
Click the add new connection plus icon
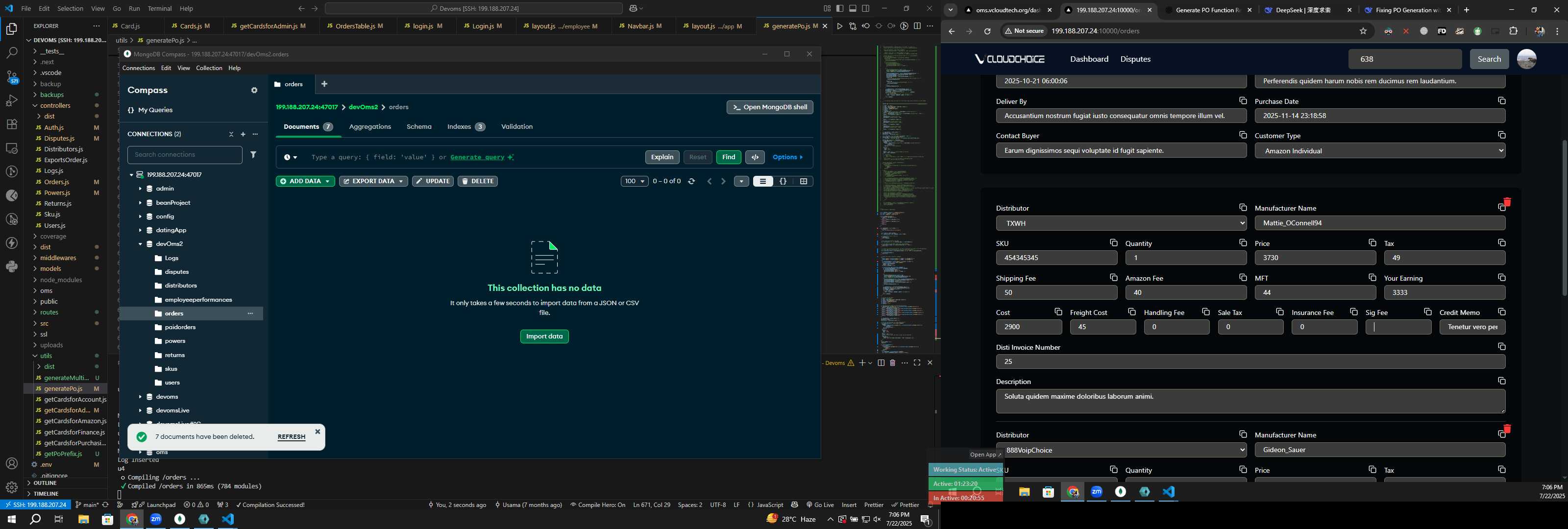[x=243, y=134]
